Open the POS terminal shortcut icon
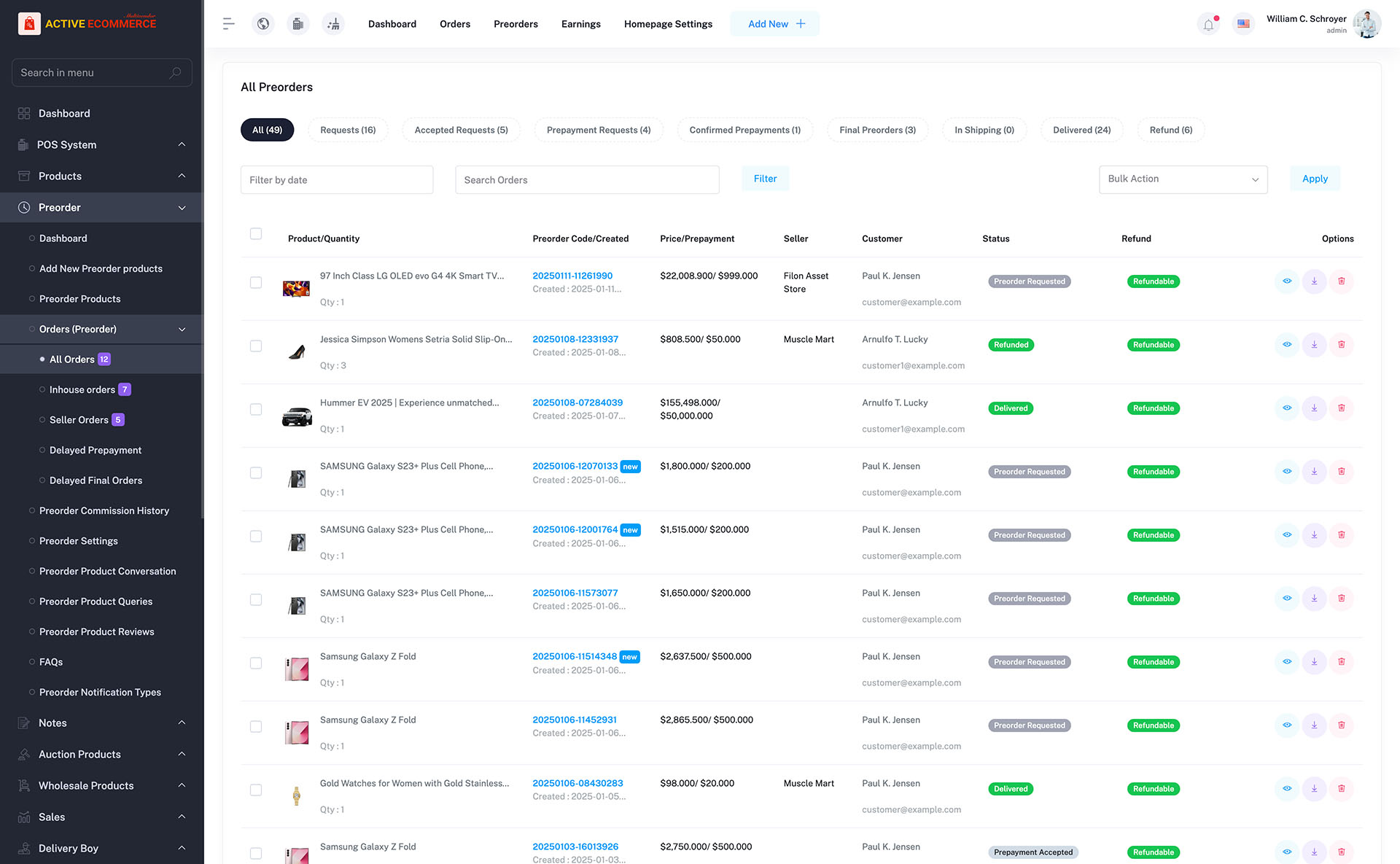Image resolution: width=1400 pixels, height=864 pixels. click(297, 23)
